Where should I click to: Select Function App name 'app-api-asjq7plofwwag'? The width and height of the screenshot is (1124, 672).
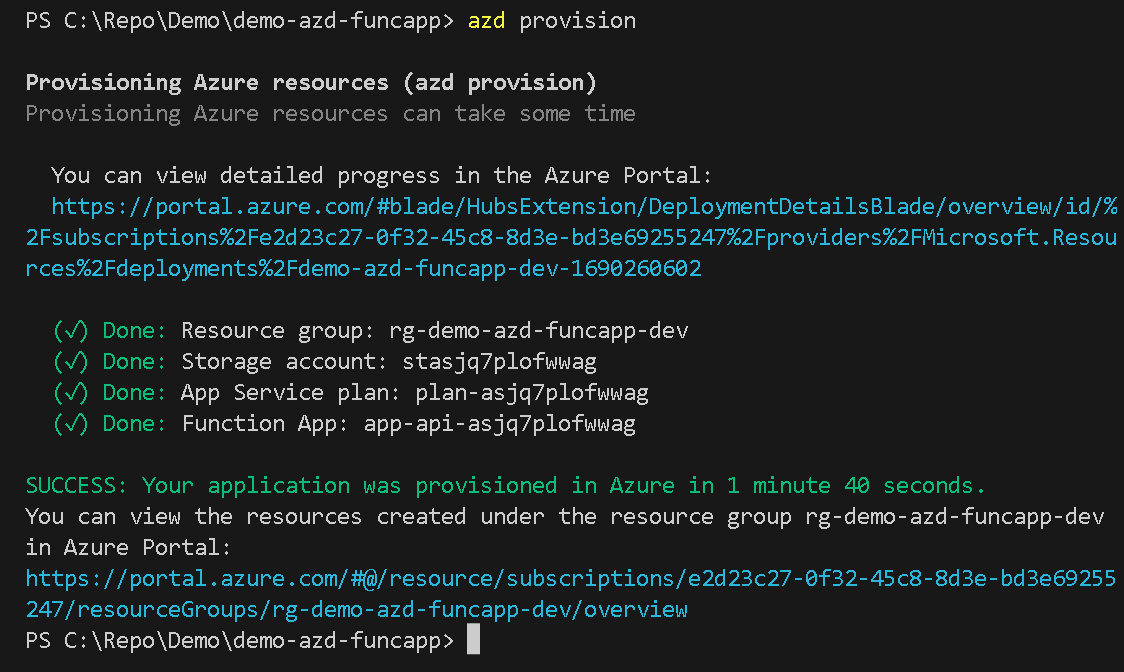click(500, 425)
